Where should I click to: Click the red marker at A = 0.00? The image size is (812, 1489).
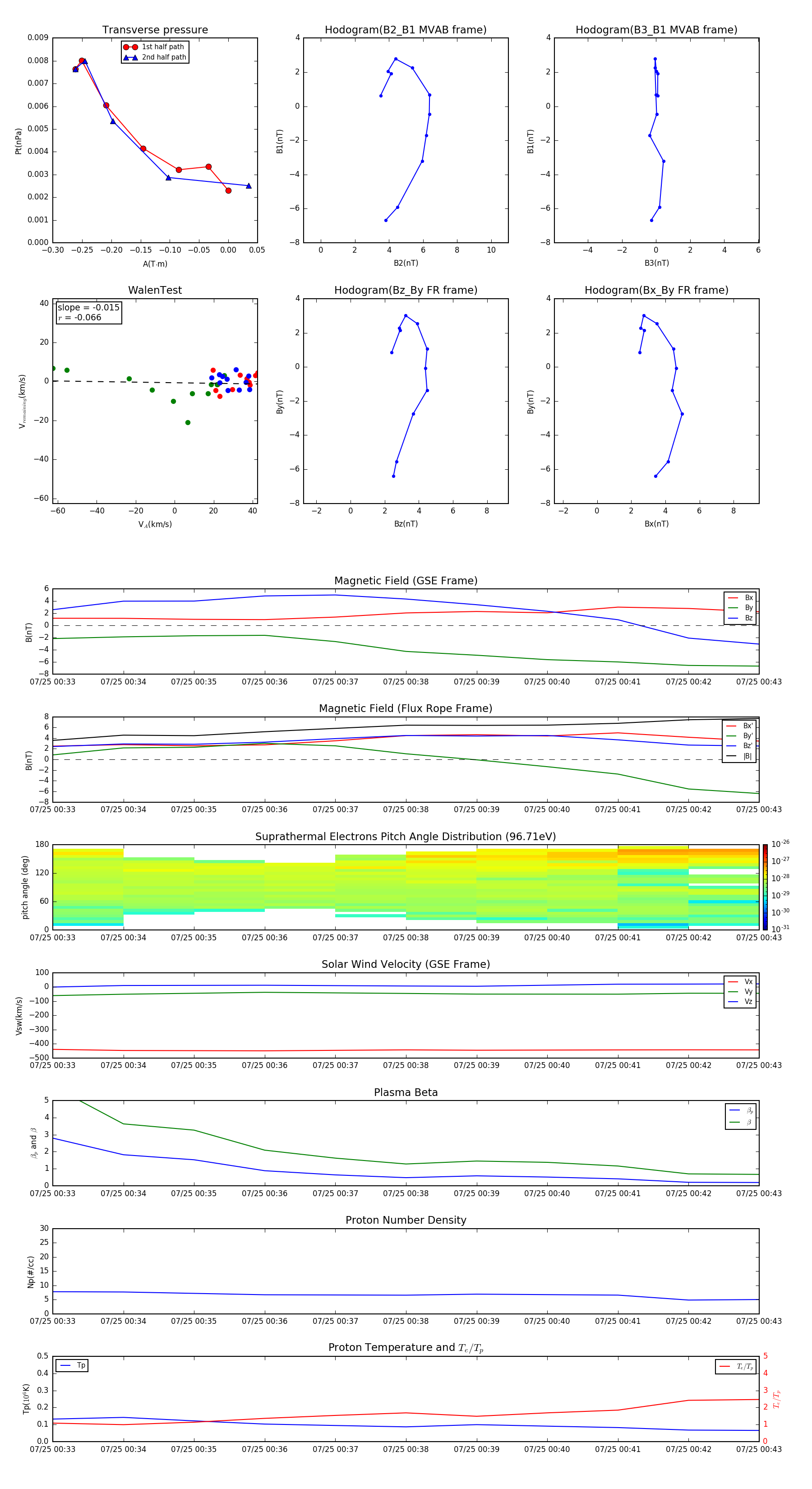[x=228, y=190]
